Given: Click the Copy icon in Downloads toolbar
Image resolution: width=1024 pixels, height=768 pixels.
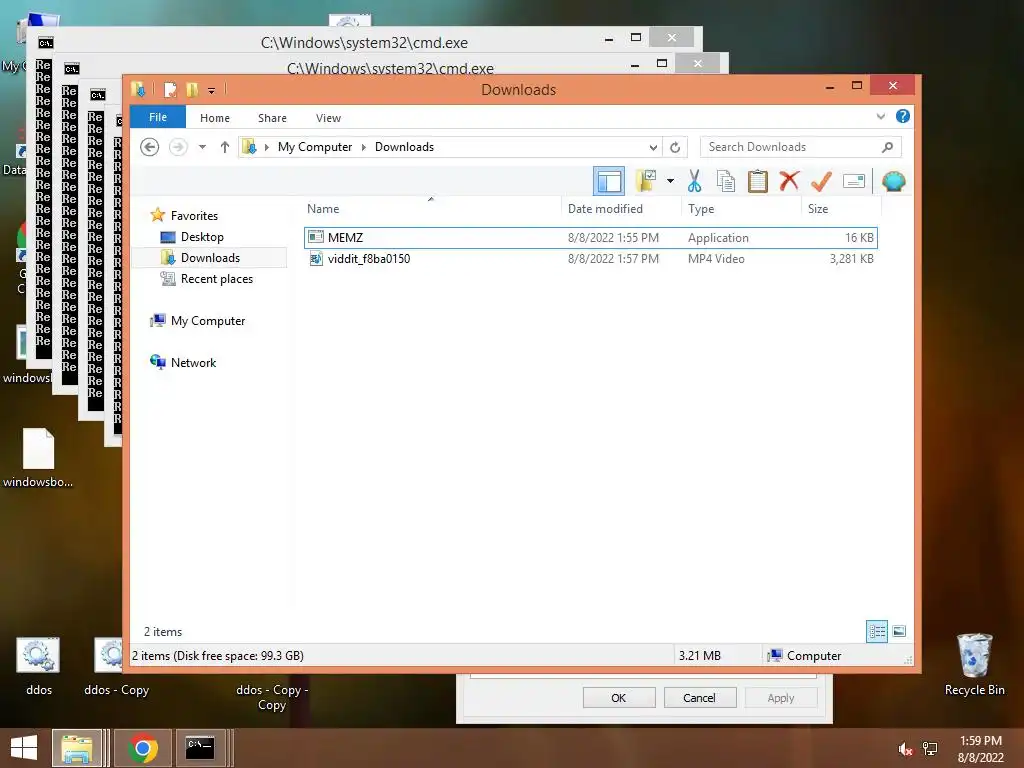Looking at the screenshot, I should 726,181.
